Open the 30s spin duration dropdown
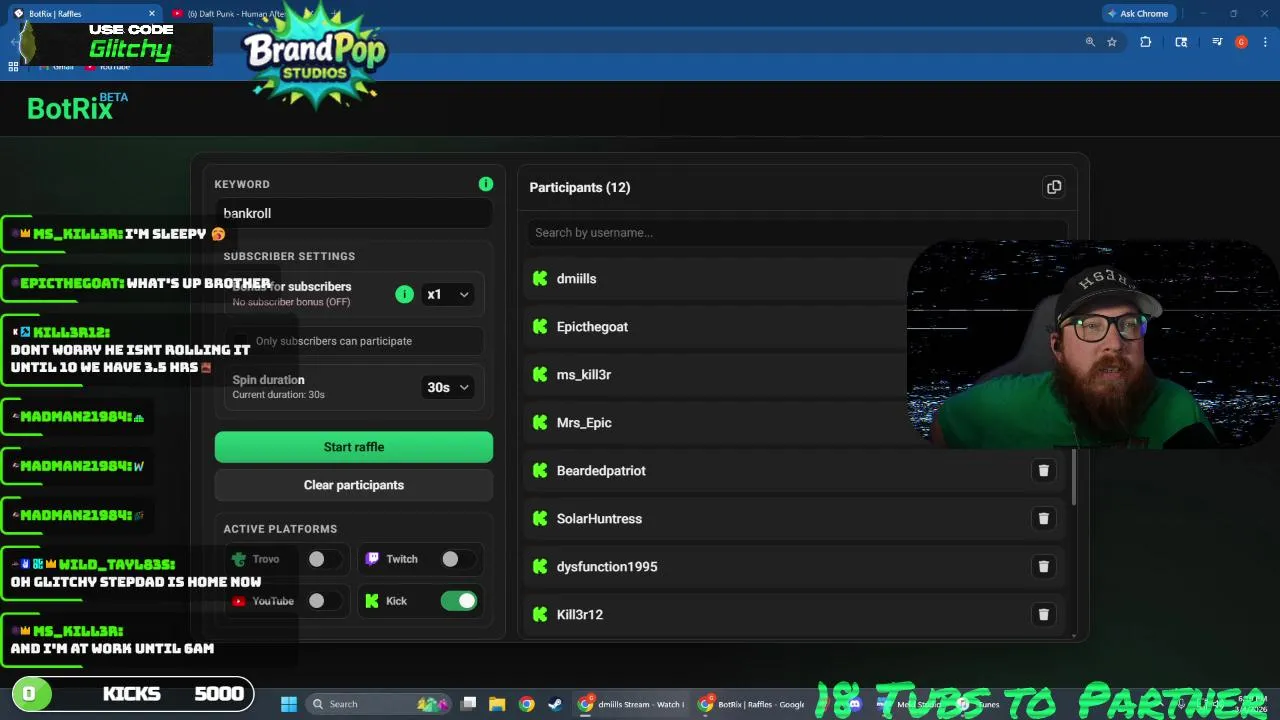 point(447,387)
